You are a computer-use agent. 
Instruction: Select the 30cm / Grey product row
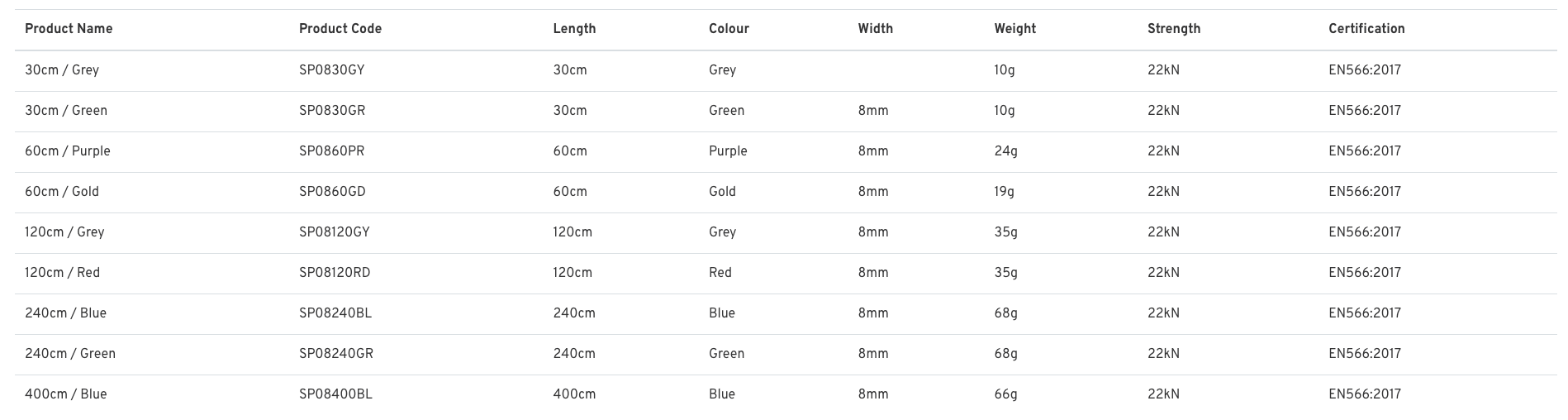point(786,70)
